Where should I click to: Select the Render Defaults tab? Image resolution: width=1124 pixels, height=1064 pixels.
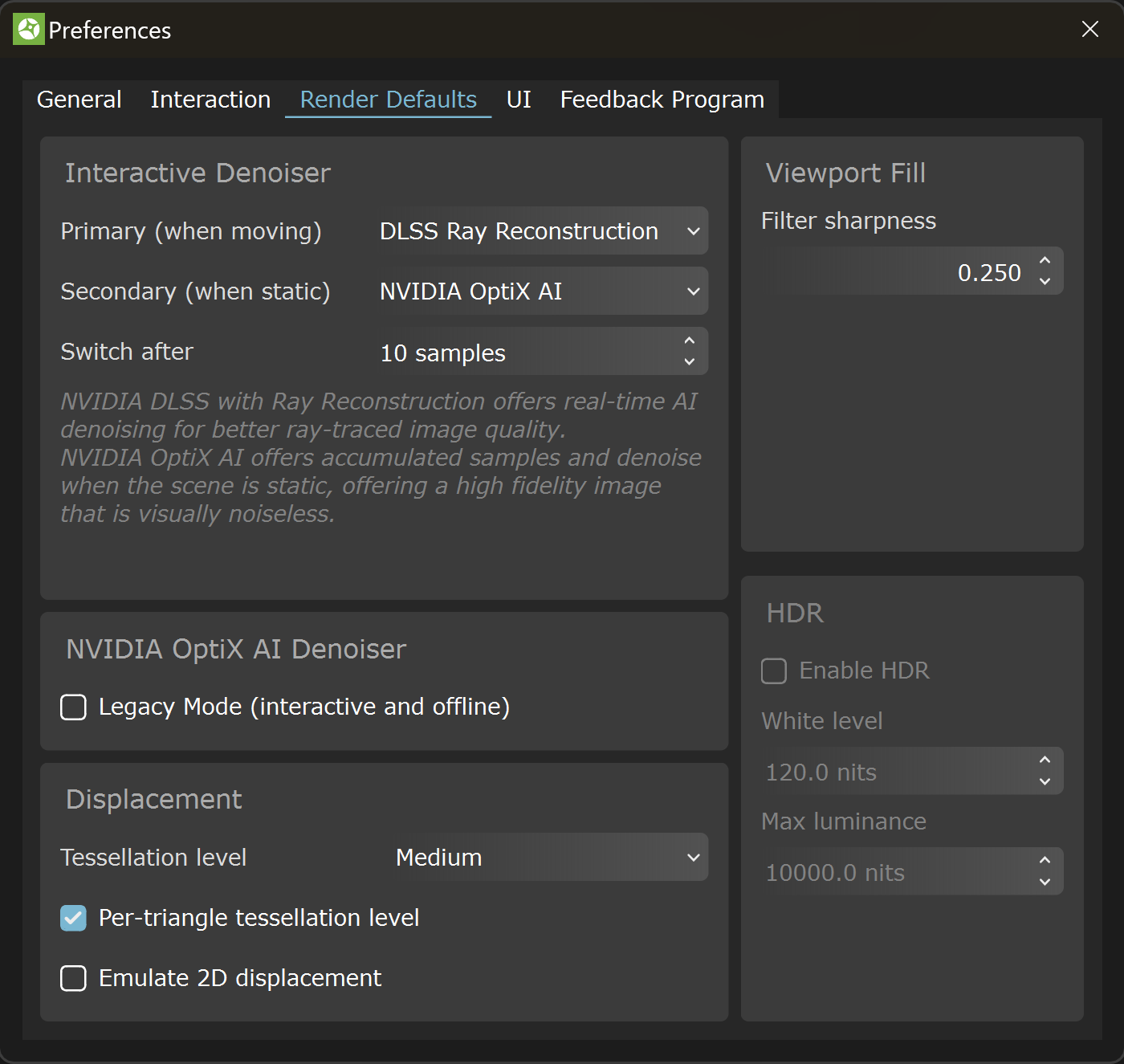tap(389, 100)
